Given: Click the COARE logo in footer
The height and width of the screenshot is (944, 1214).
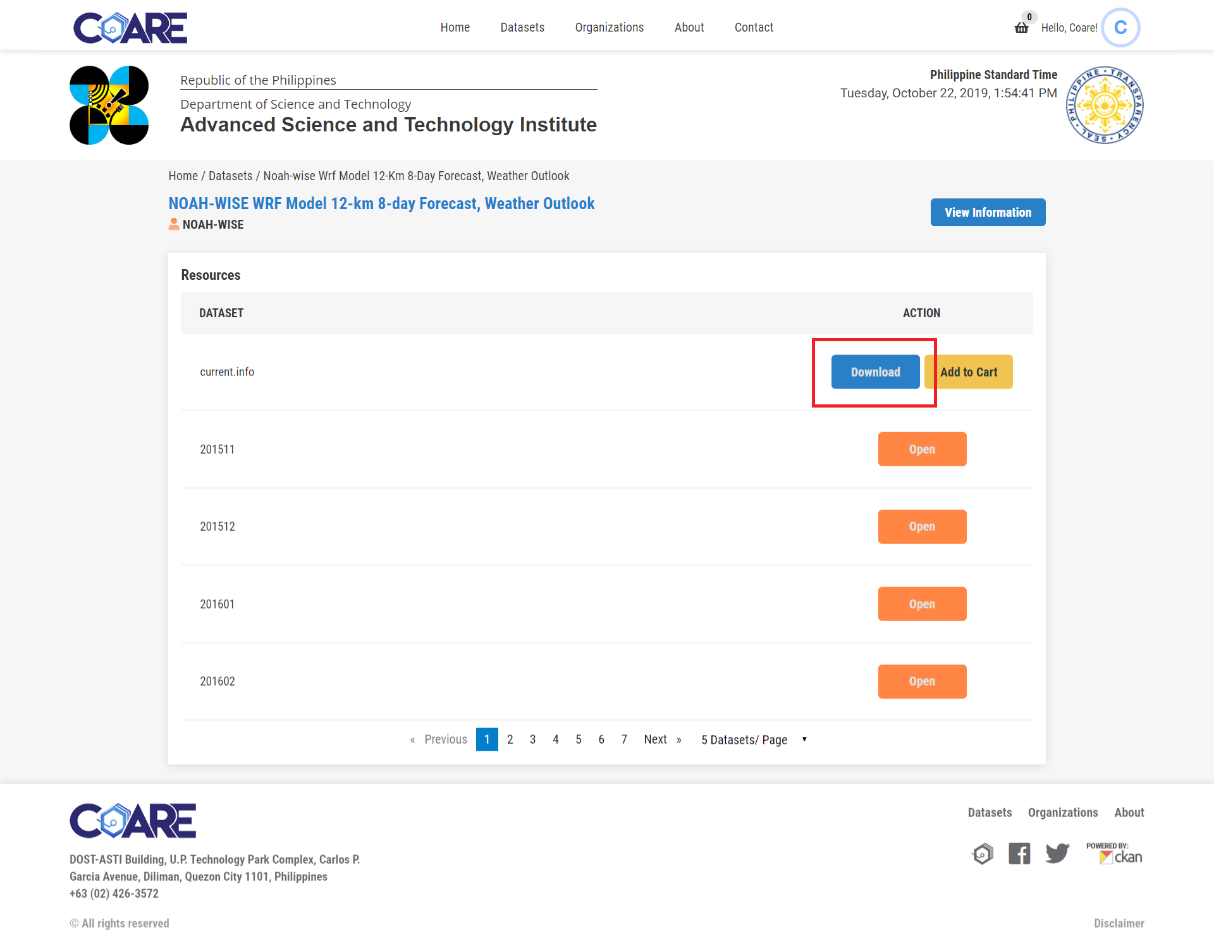Looking at the screenshot, I should pos(133,820).
